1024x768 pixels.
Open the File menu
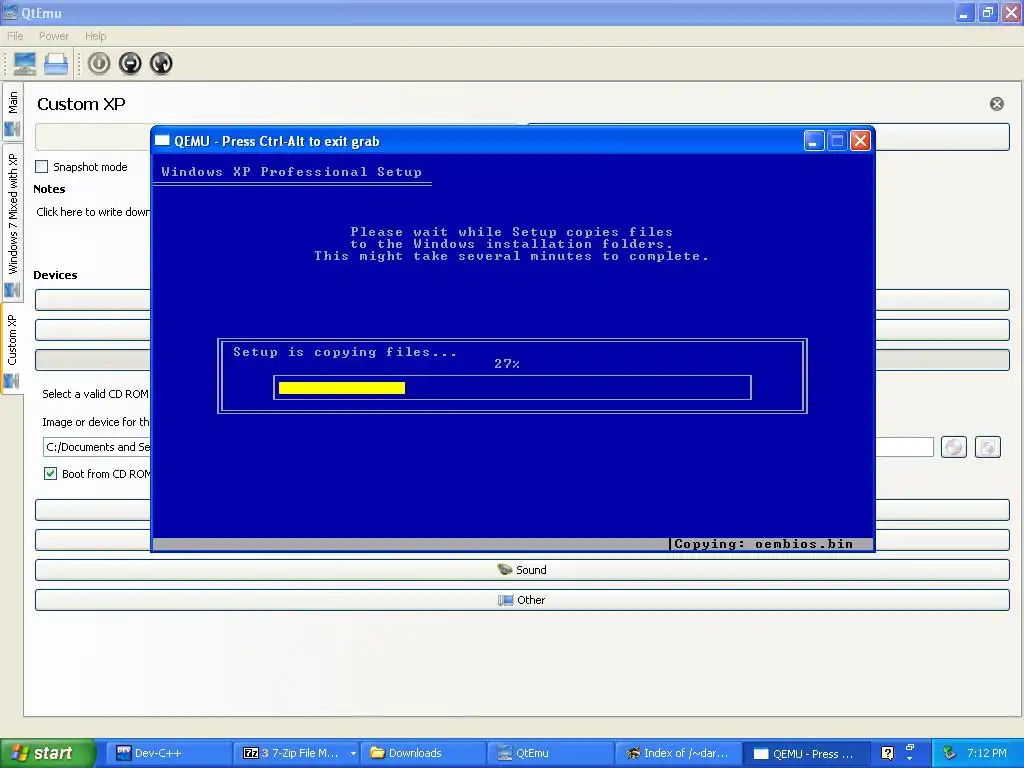(x=15, y=36)
